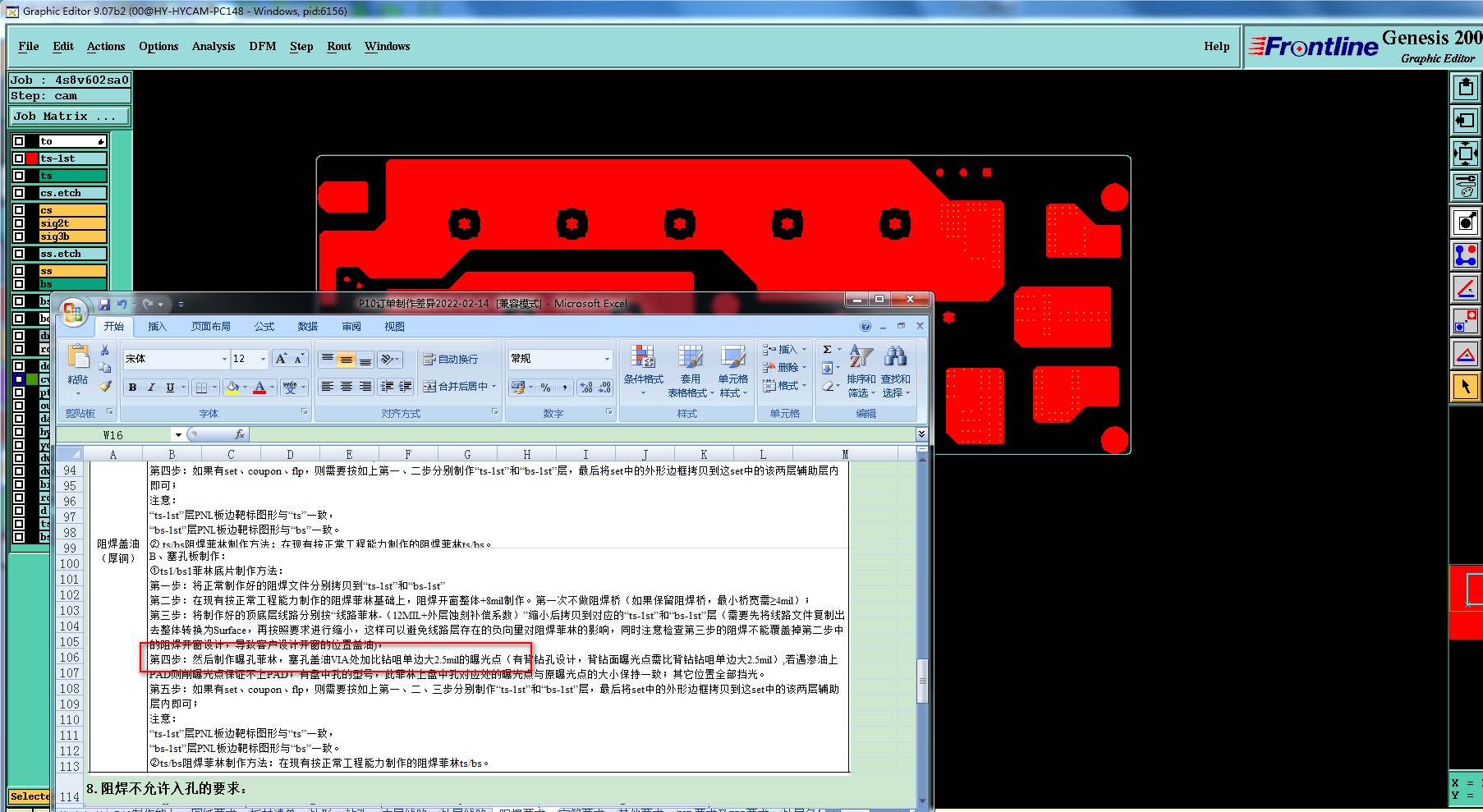Click the Format Painter brush icon

tap(104, 386)
